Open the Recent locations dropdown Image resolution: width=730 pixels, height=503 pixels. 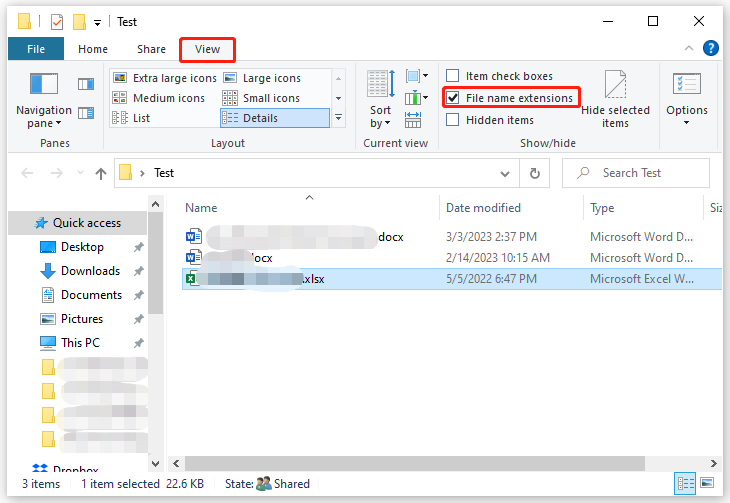[x=80, y=173]
